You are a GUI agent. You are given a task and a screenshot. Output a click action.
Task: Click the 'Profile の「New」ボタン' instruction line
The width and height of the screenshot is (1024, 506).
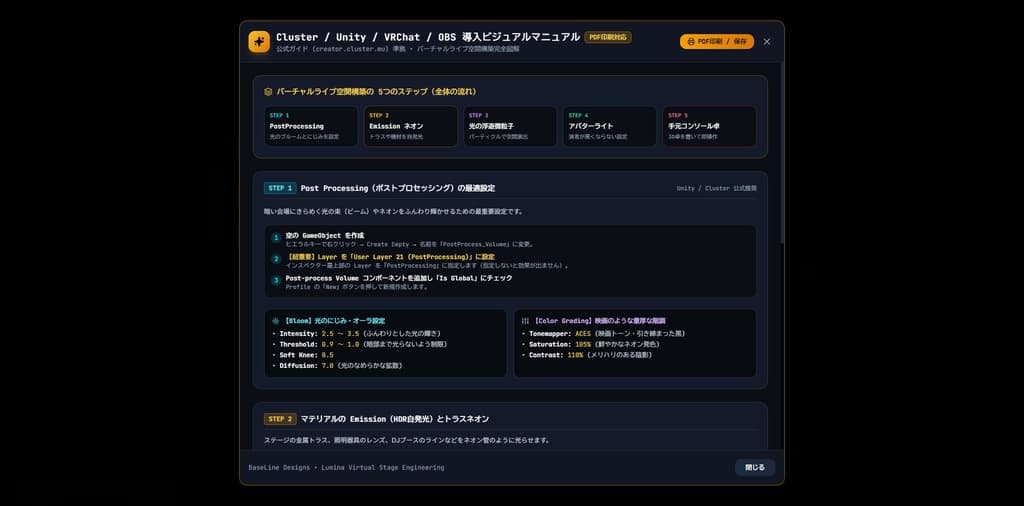tap(357, 287)
